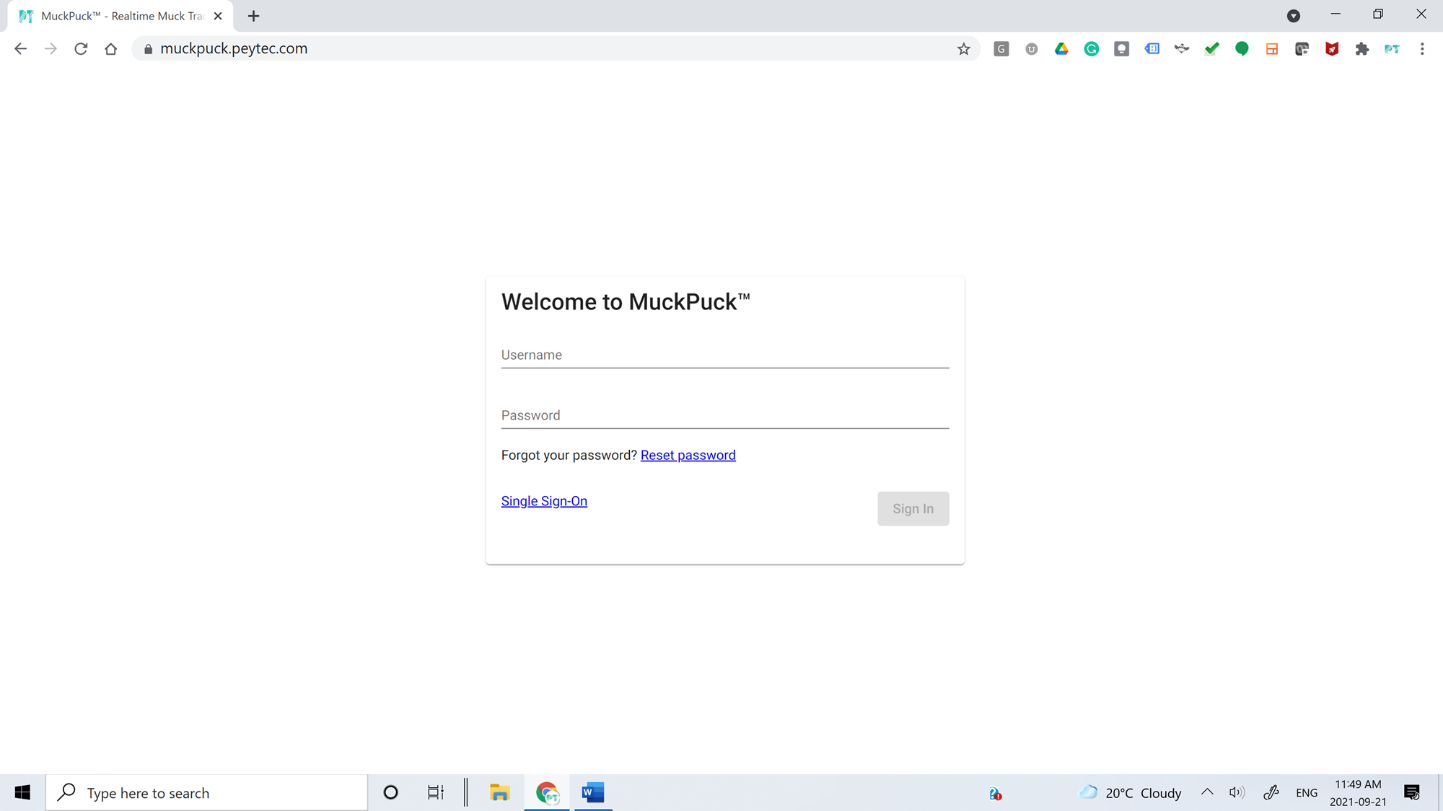Open the pen Windows Ink workspace icon
Image resolution: width=1443 pixels, height=811 pixels.
pyautogui.click(x=1271, y=793)
